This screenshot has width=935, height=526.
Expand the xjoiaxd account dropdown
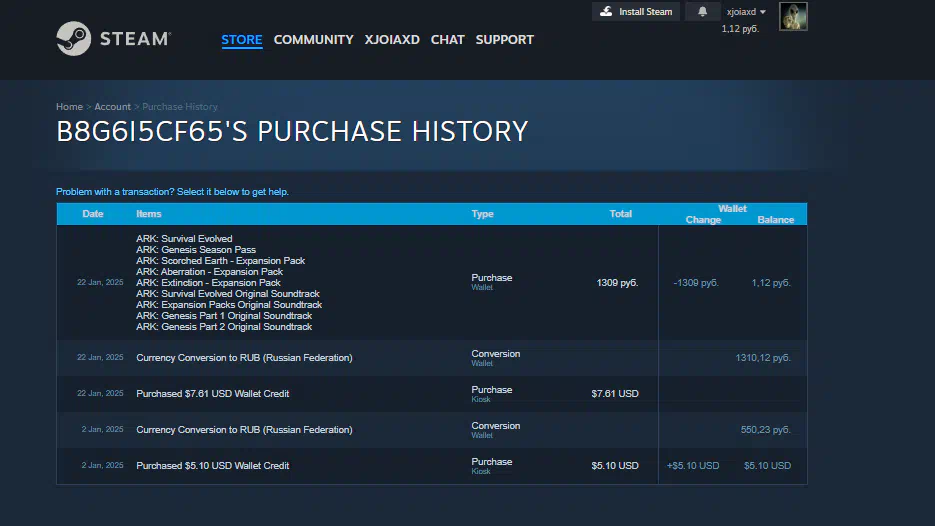[746, 12]
